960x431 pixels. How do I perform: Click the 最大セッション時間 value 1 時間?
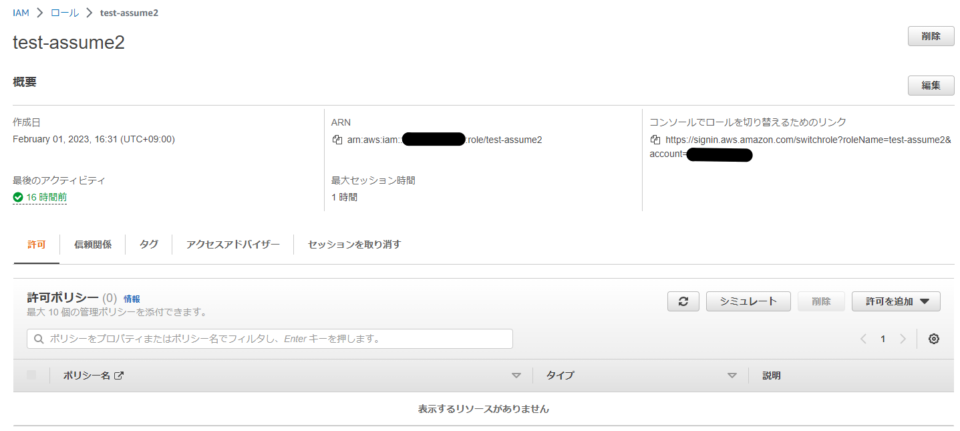click(x=345, y=198)
